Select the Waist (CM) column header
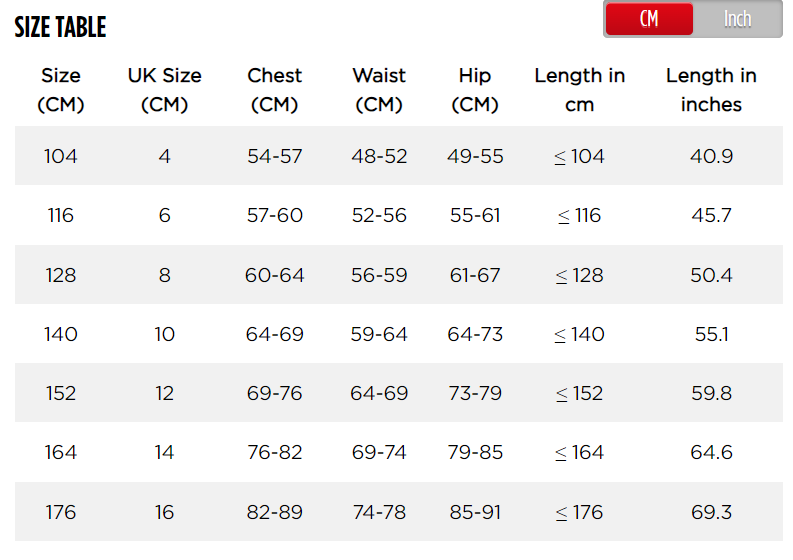Viewport: 793px width, 560px height. pyautogui.click(x=379, y=90)
